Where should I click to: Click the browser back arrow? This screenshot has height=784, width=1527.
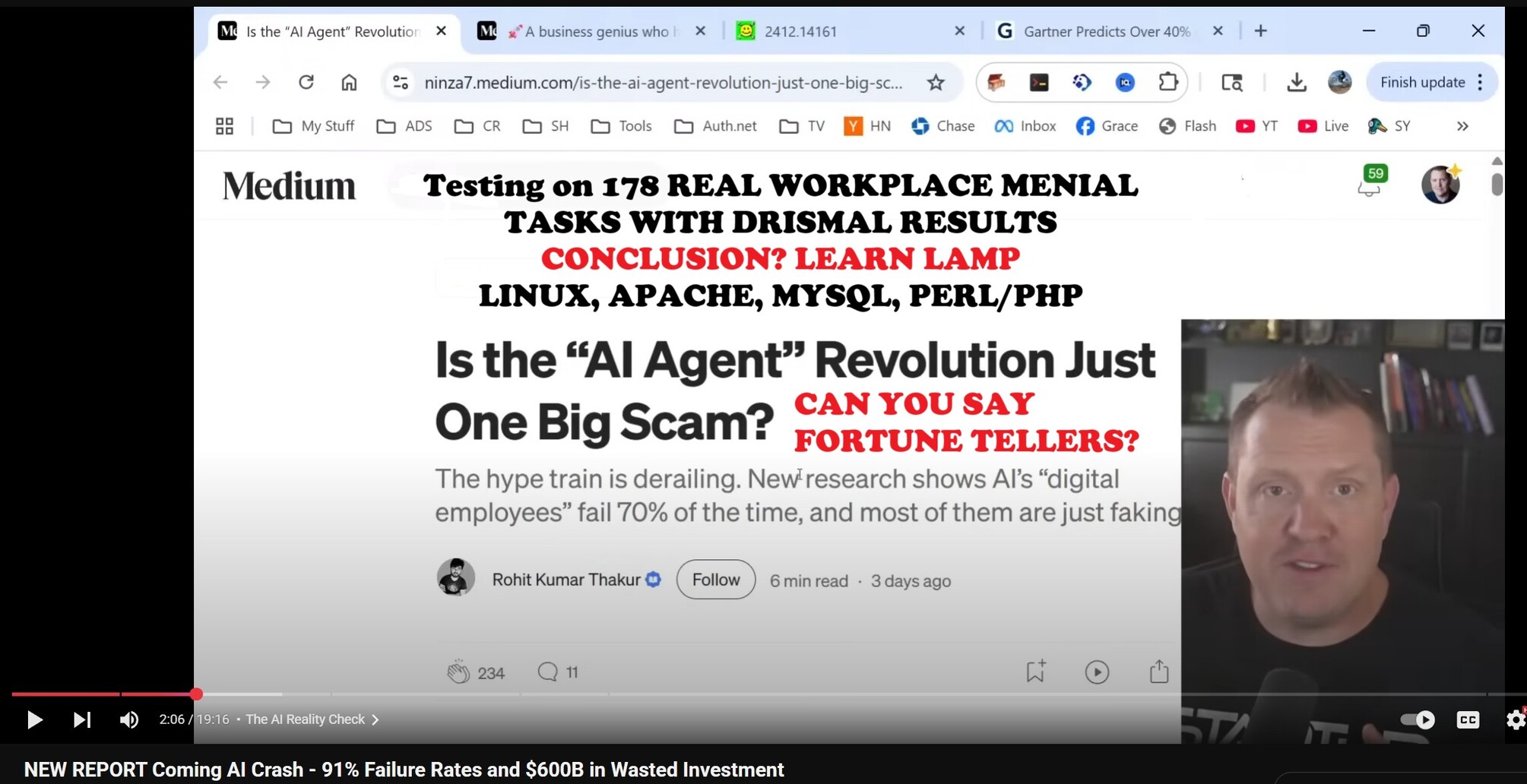point(220,82)
